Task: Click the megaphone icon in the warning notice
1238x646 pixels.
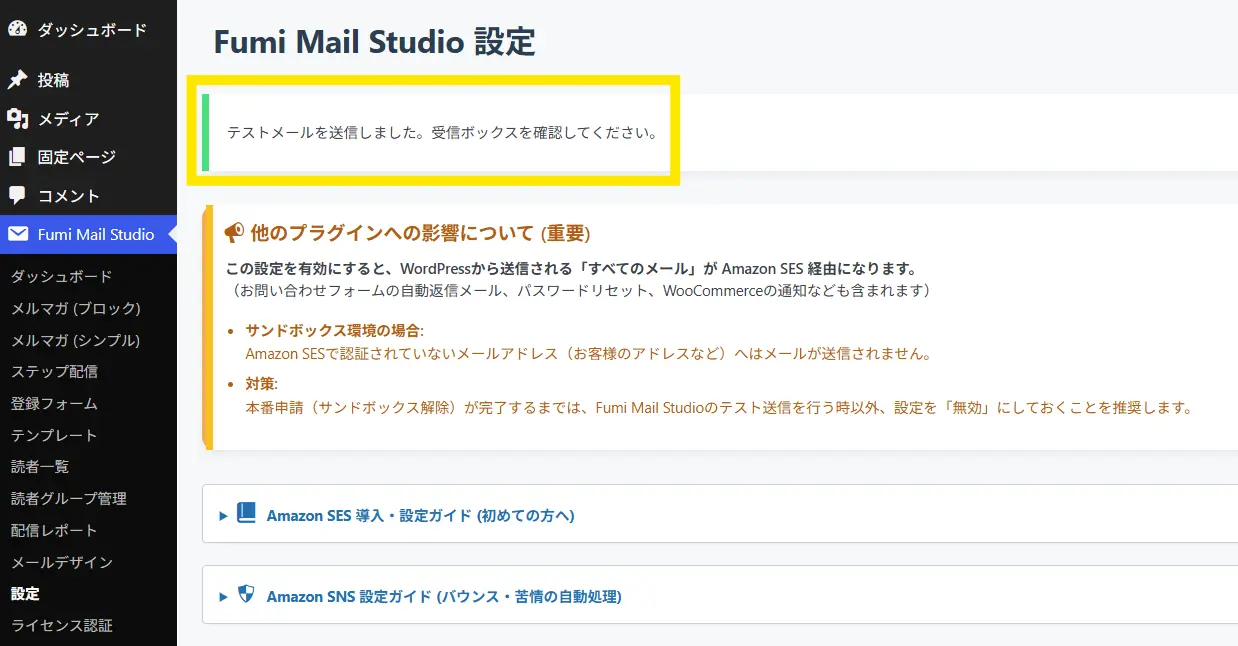Action: pyautogui.click(x=234, y=233)
